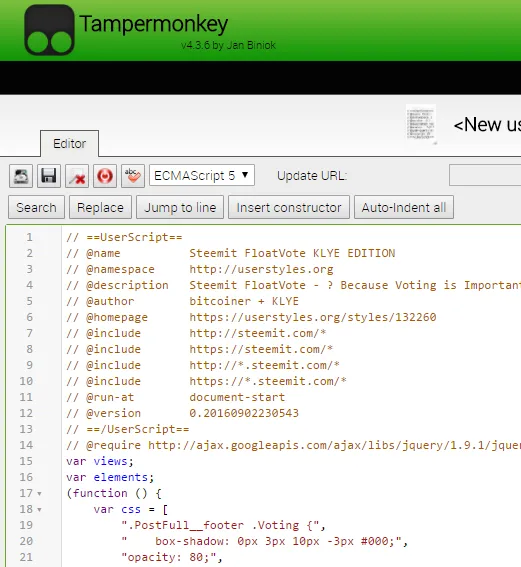Click the "v4.3.6 by Jan Biniok" text
Image resolution: width=521 pixels, height=567 pixels.
point(228,45)
